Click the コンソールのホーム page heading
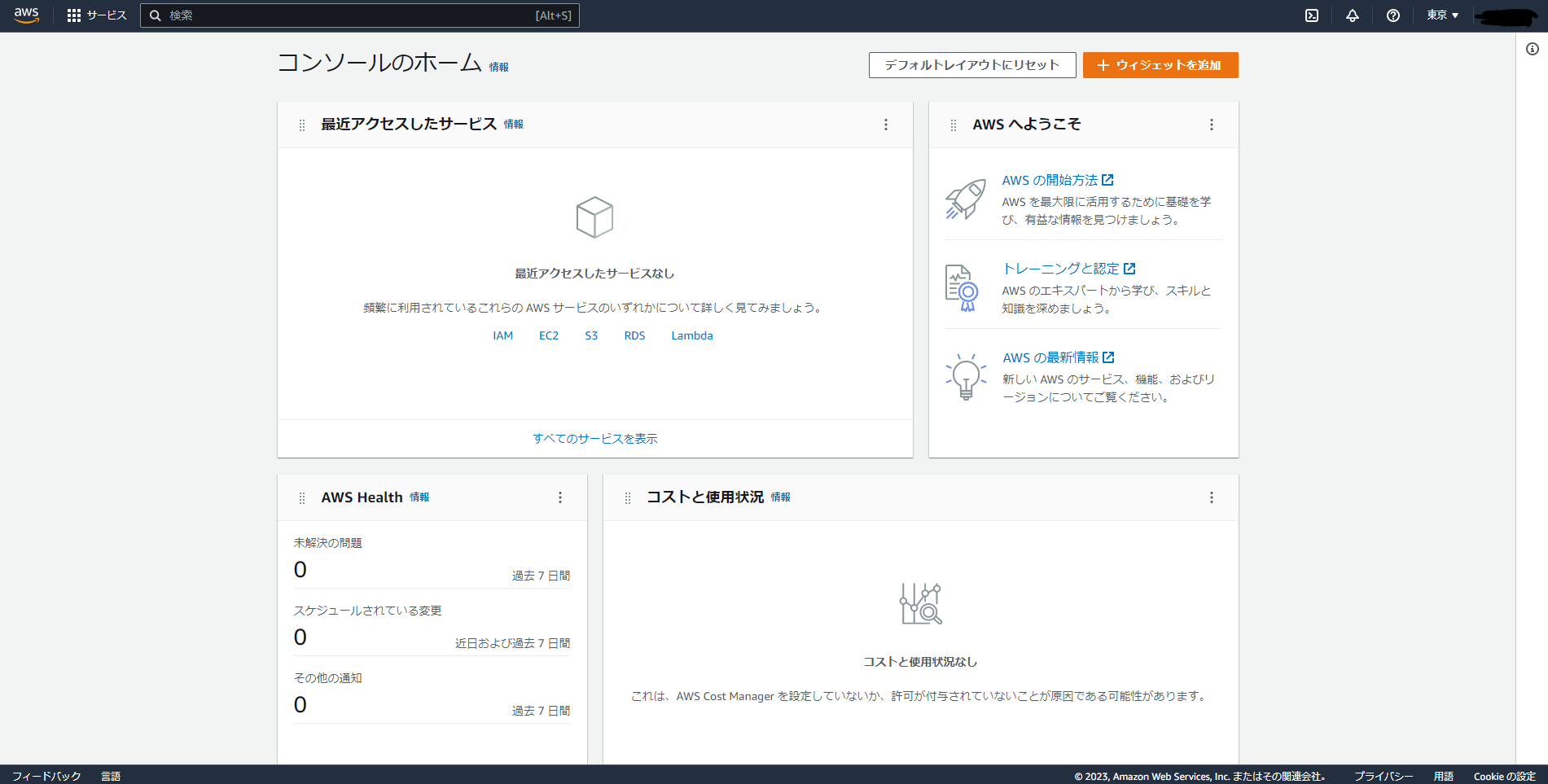Image resolution: width=1548 pixels, height=784 pixels. pos(379,62)
